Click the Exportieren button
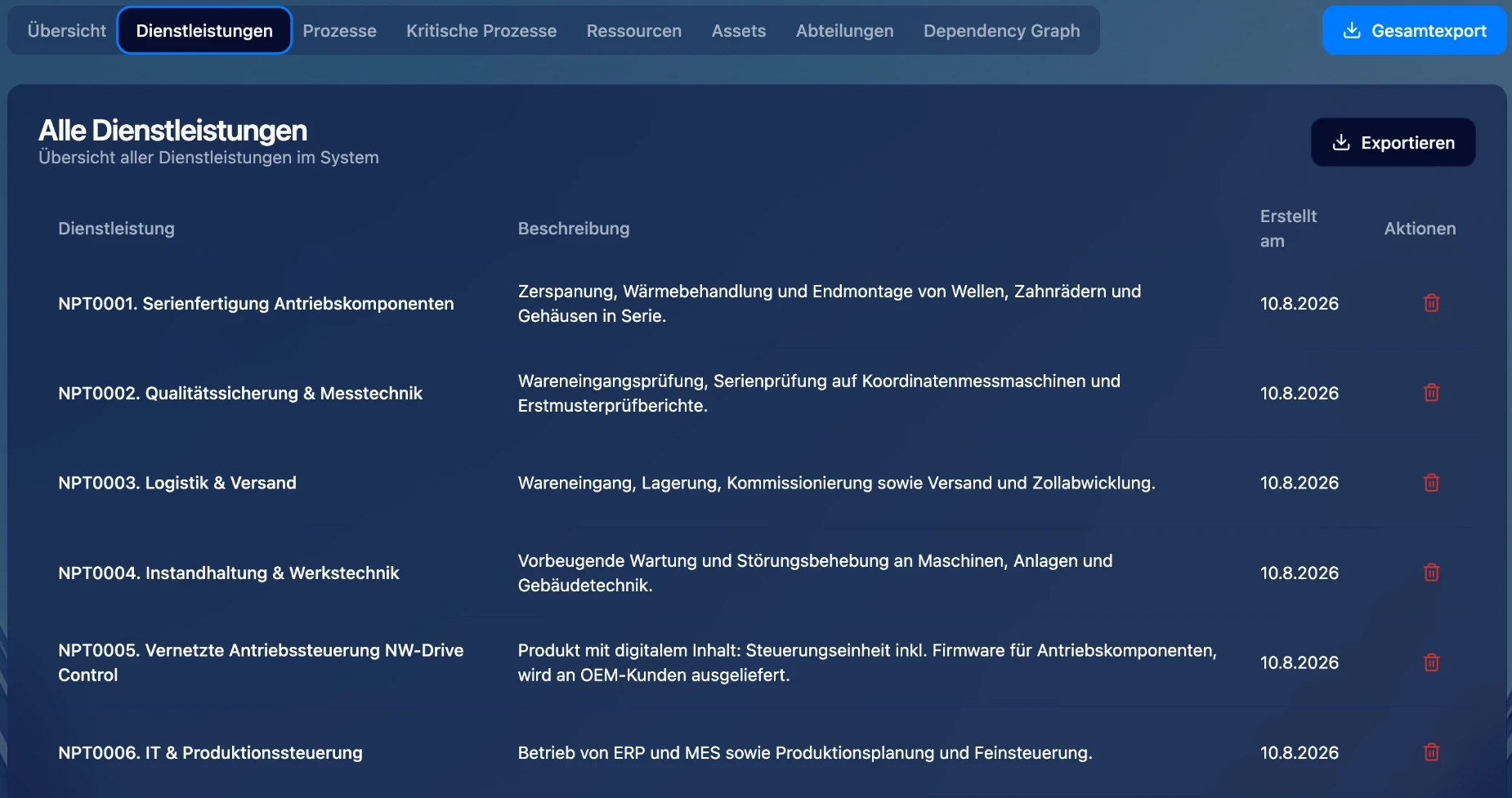 [1393, 142]
